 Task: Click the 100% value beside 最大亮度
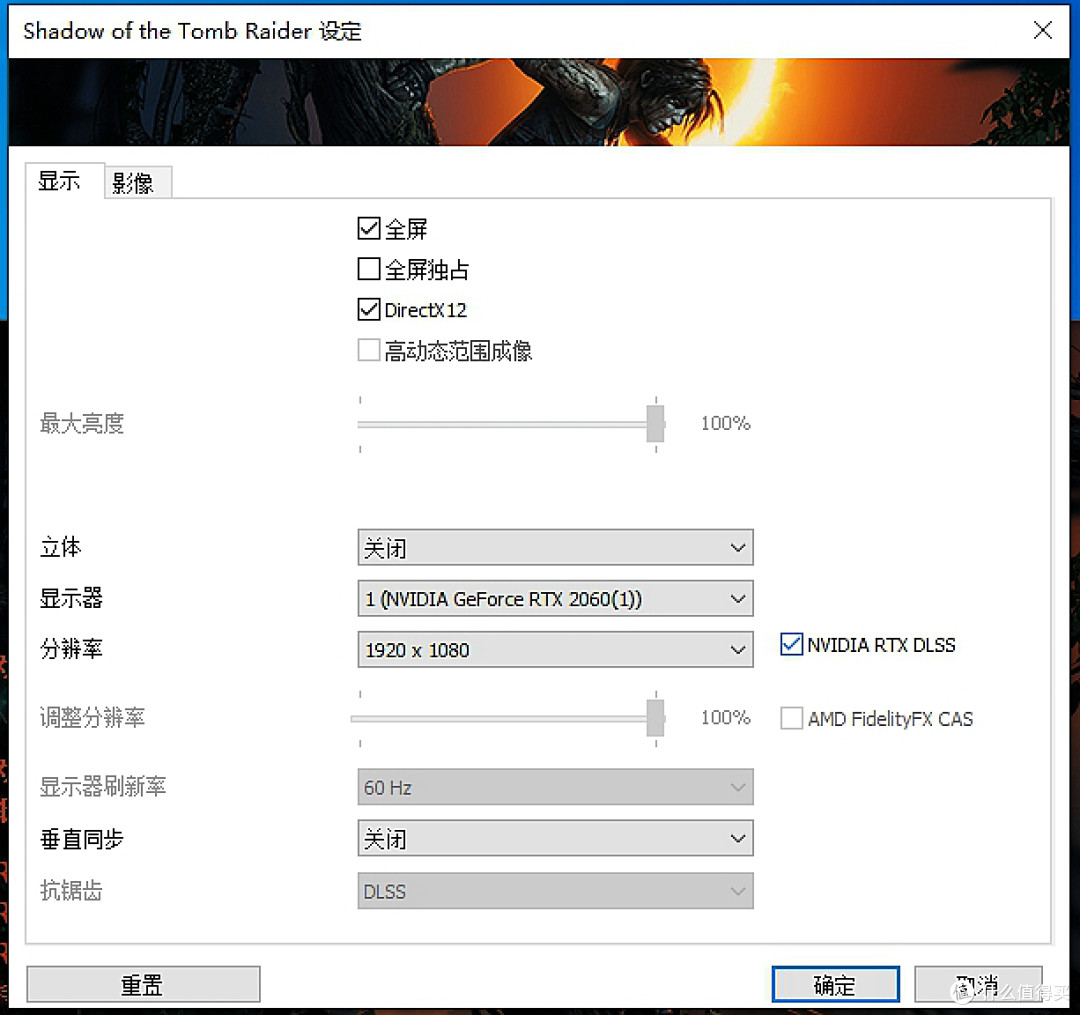coord(725,423)
